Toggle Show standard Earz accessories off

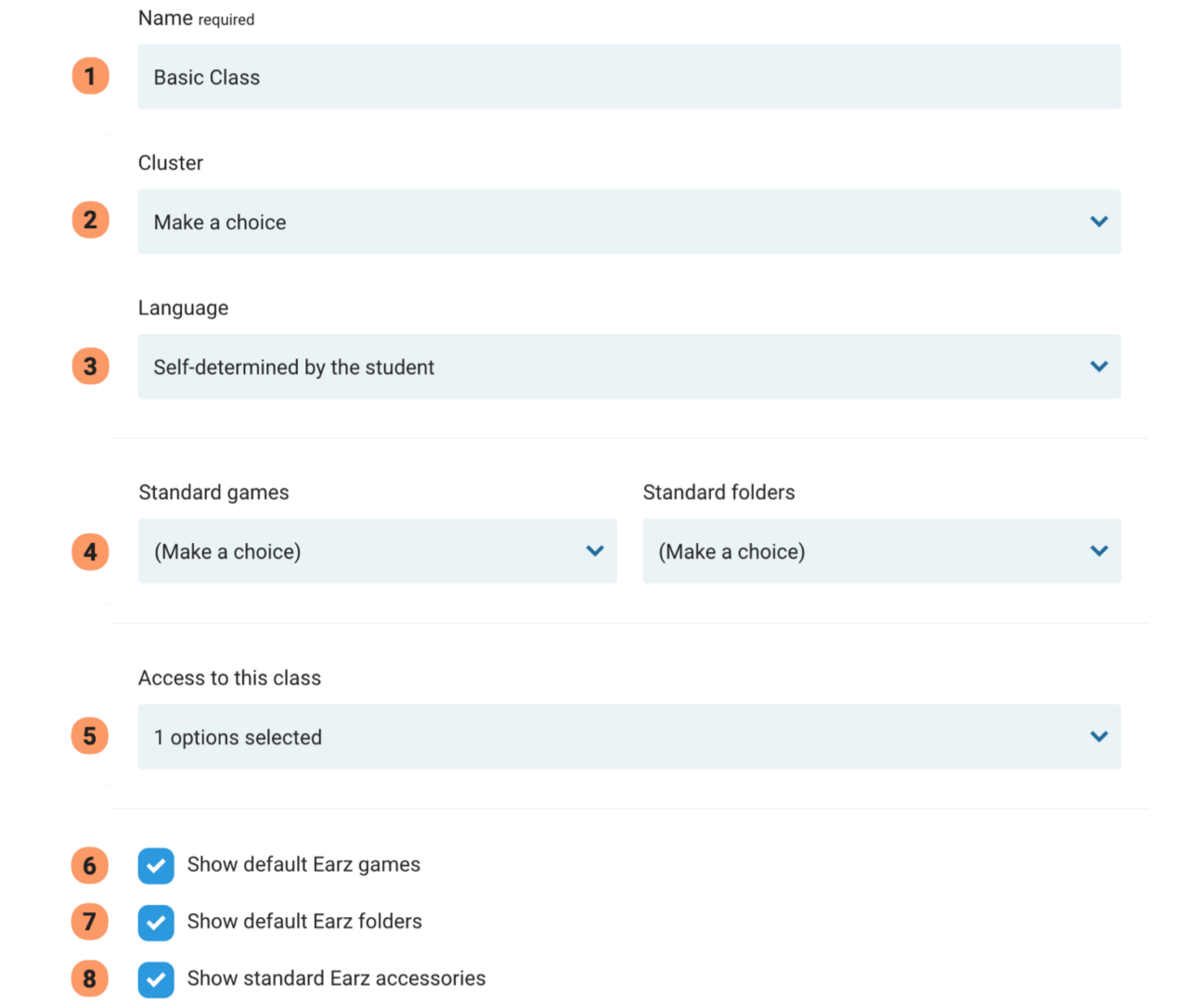[156, 978]
